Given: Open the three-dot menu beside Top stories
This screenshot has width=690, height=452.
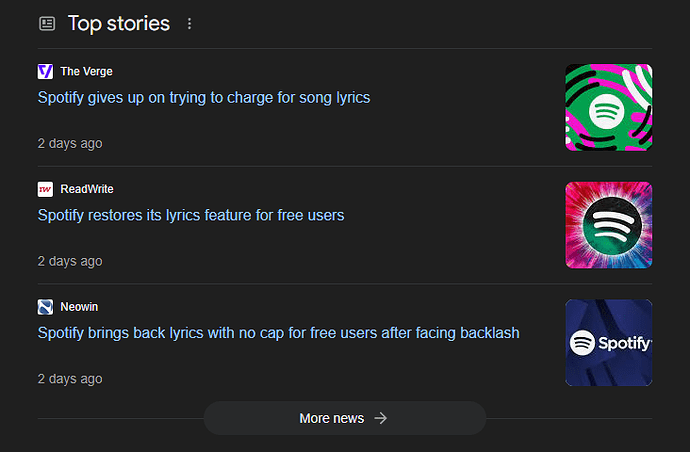Looking at the screenshot, I should 189,24.
